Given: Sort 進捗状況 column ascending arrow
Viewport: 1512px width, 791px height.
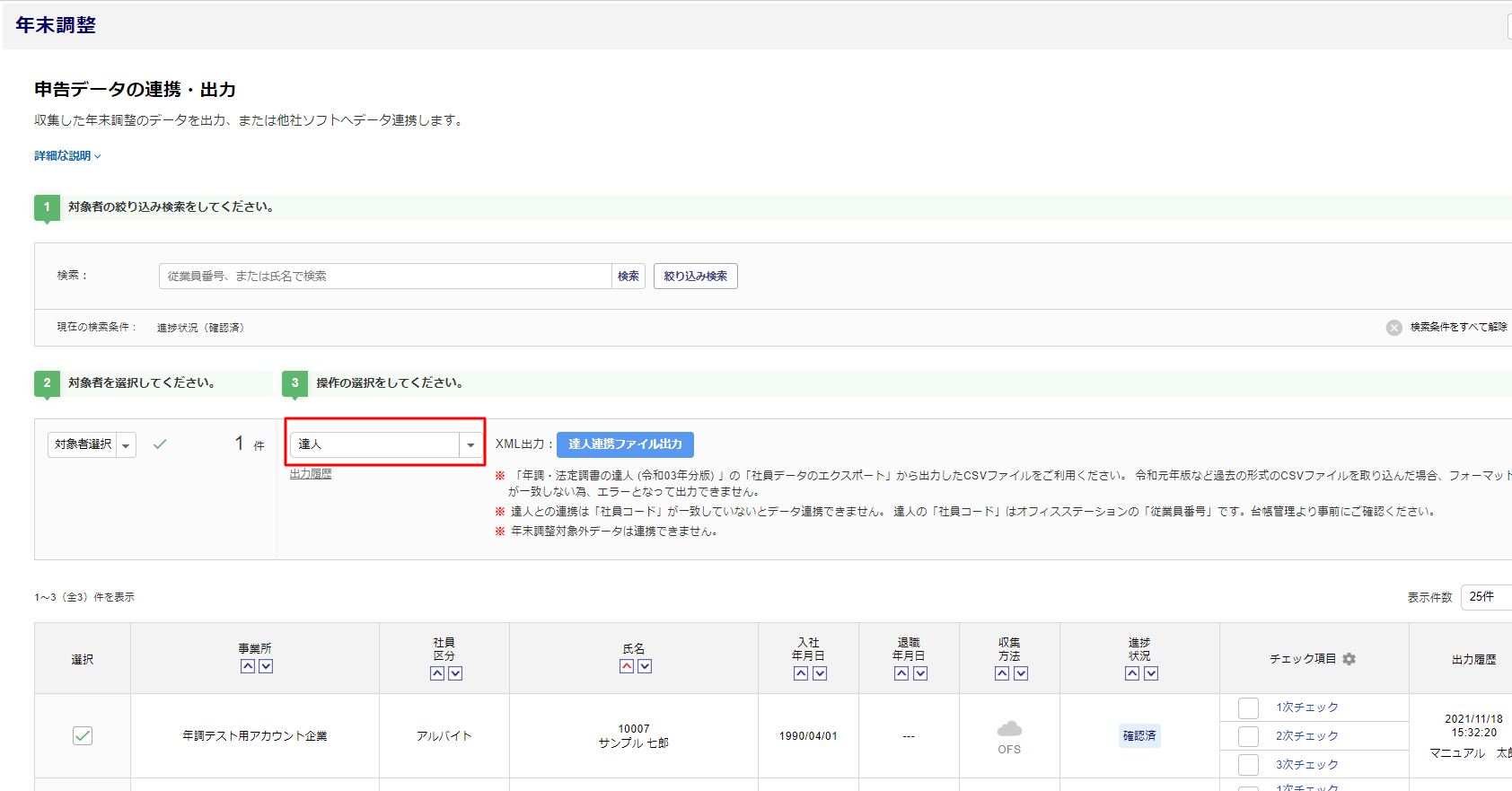Looking at the screenshot, I should [1132, 673].
